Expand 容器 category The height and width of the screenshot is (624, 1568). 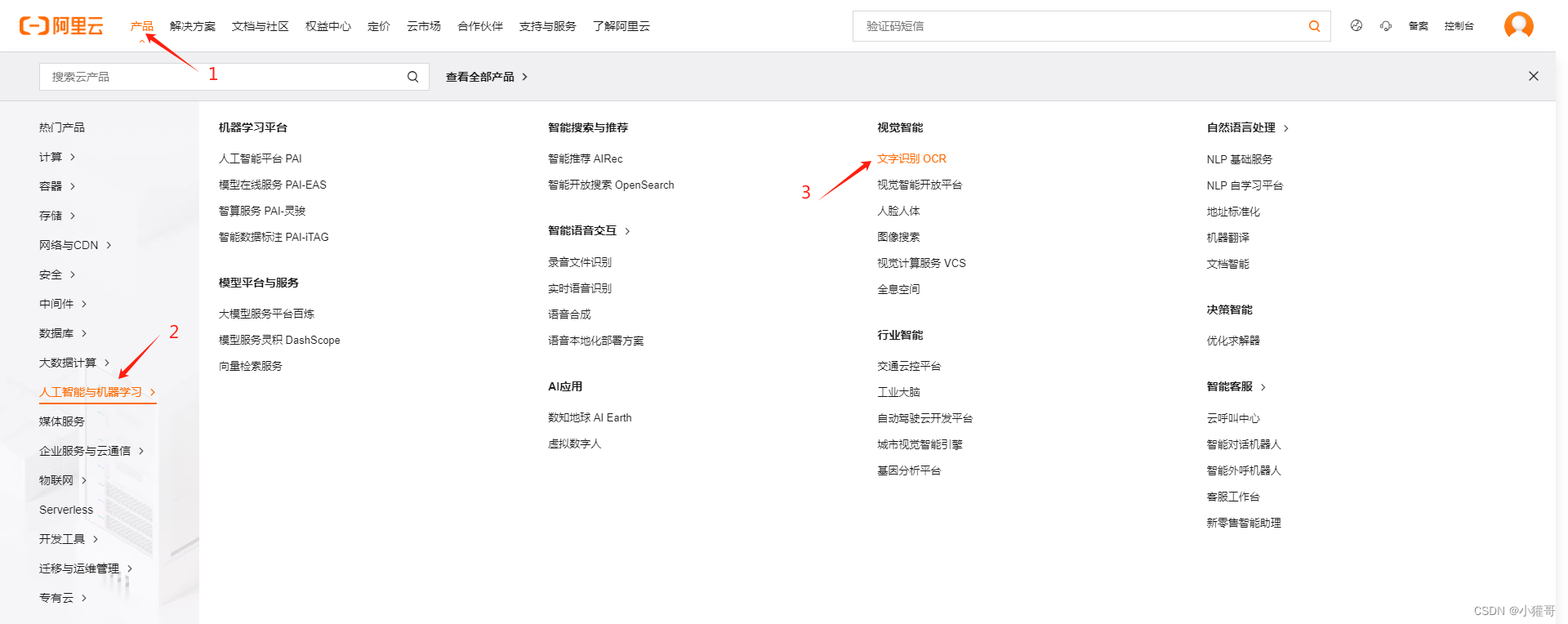click(x=57, y=186)
